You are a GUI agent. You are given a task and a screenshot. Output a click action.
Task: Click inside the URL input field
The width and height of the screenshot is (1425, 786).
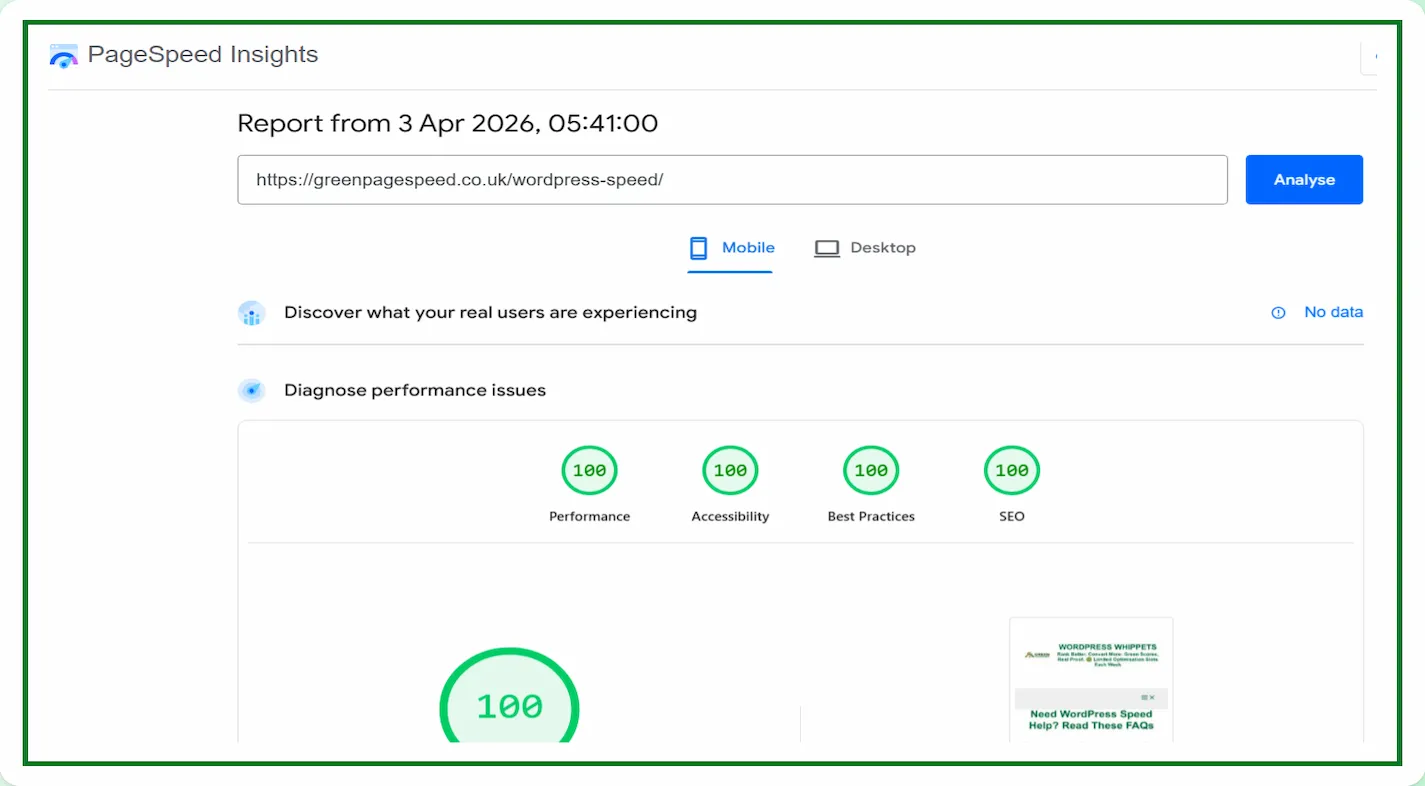732,179
